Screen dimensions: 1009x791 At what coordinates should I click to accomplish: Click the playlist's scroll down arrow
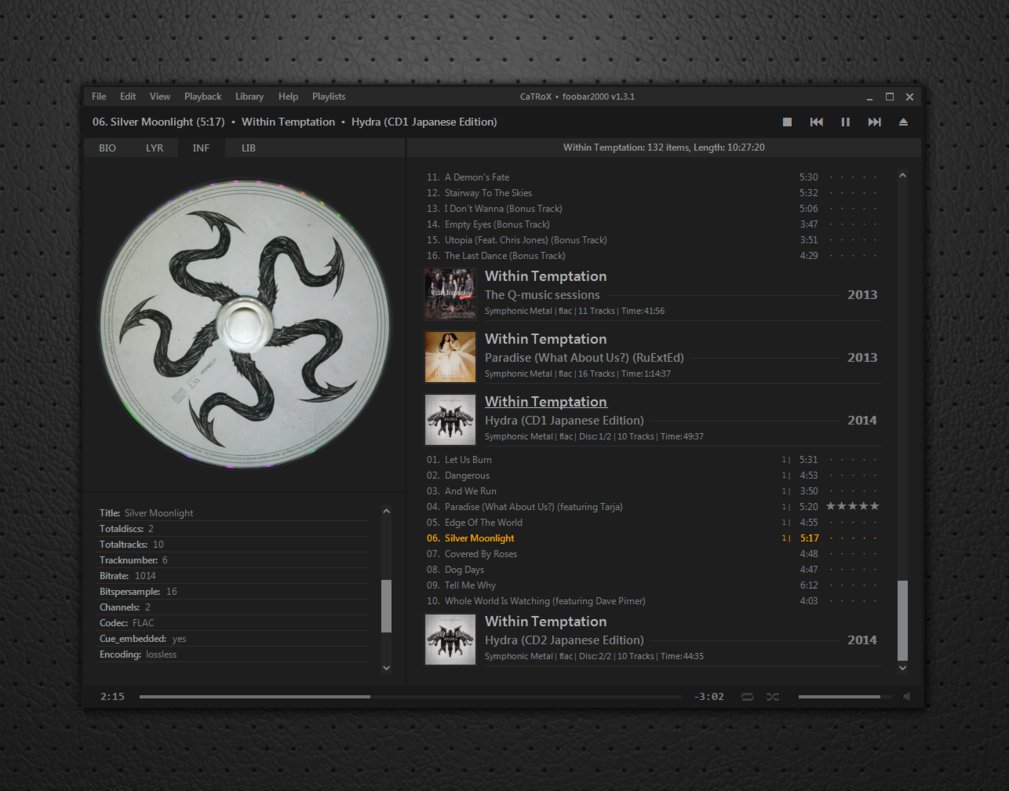pos(902,667)
